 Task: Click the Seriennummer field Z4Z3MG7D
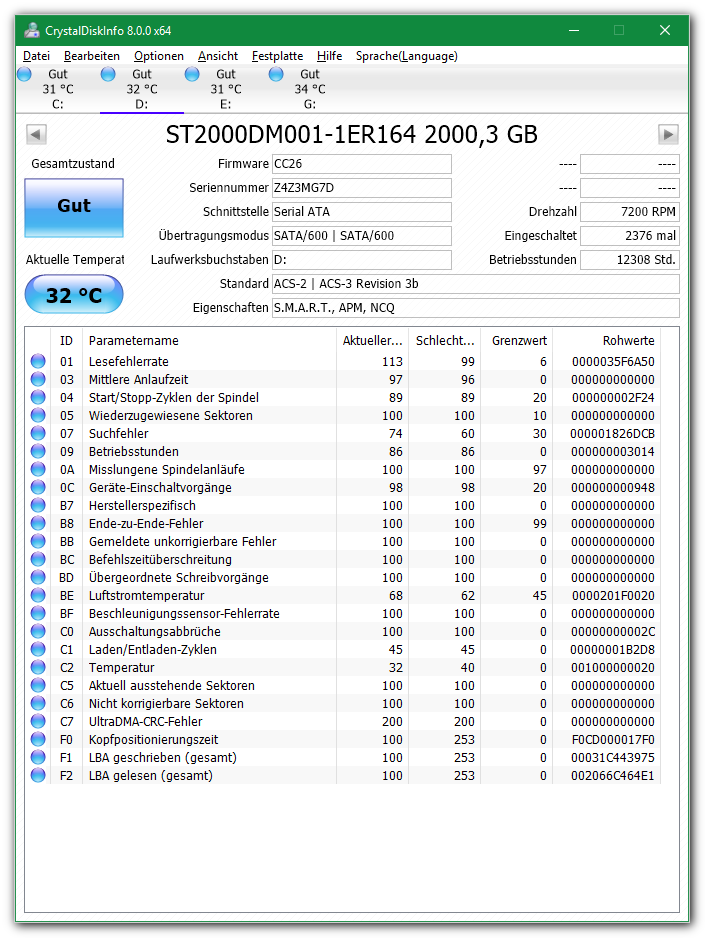tap(362, 188)
